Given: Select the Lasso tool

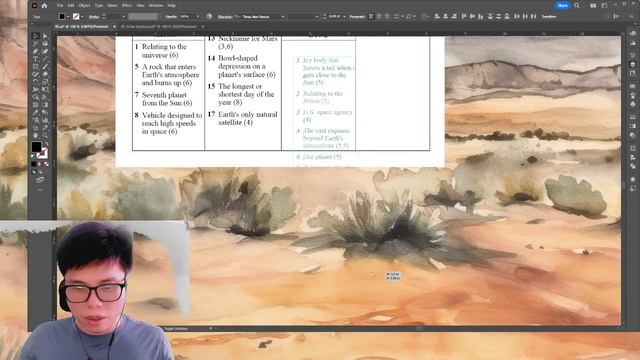Looking at the screenshot, I should tap(45, 44).
